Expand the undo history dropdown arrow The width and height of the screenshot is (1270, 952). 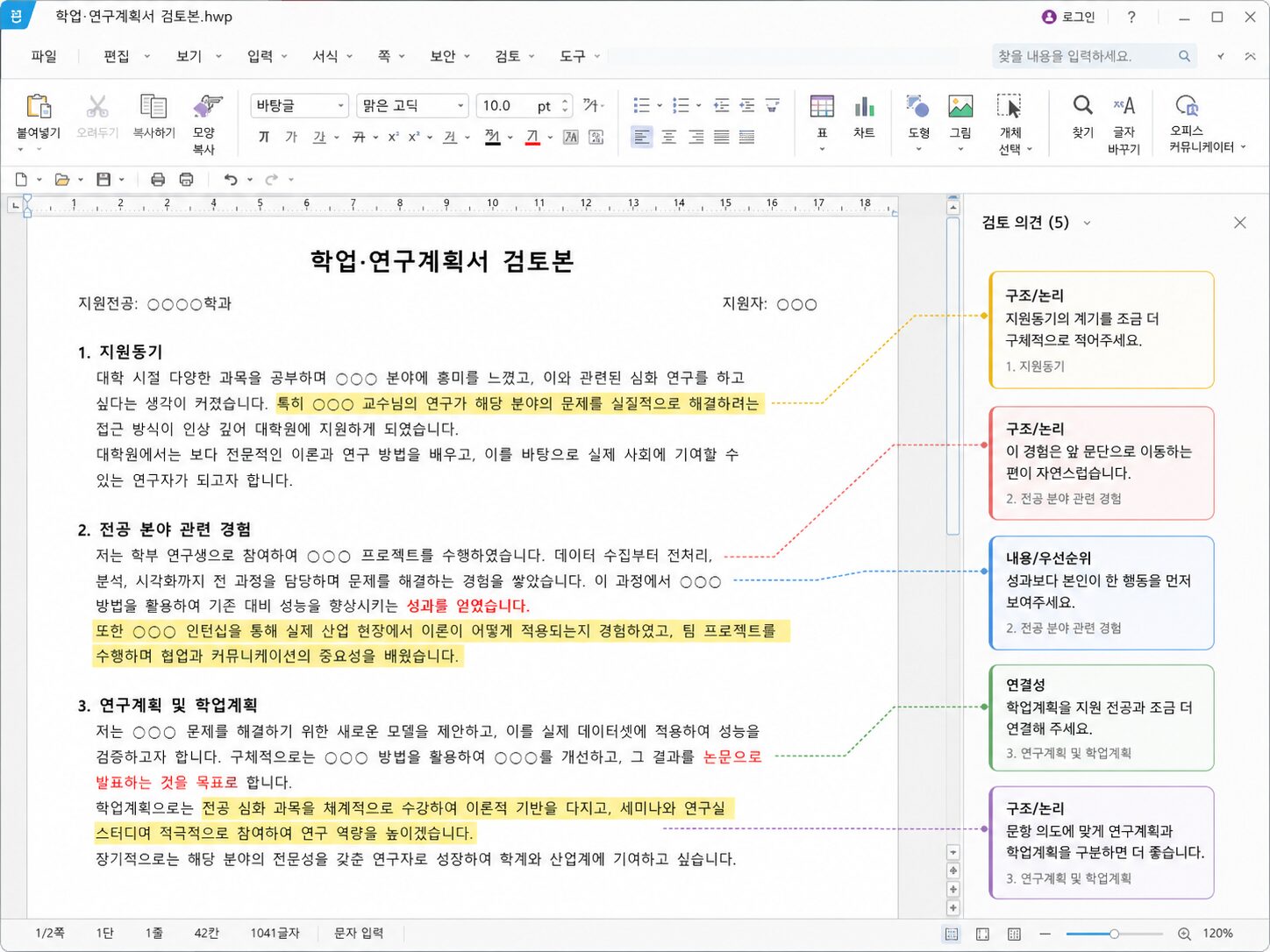(x=250, y=180)
